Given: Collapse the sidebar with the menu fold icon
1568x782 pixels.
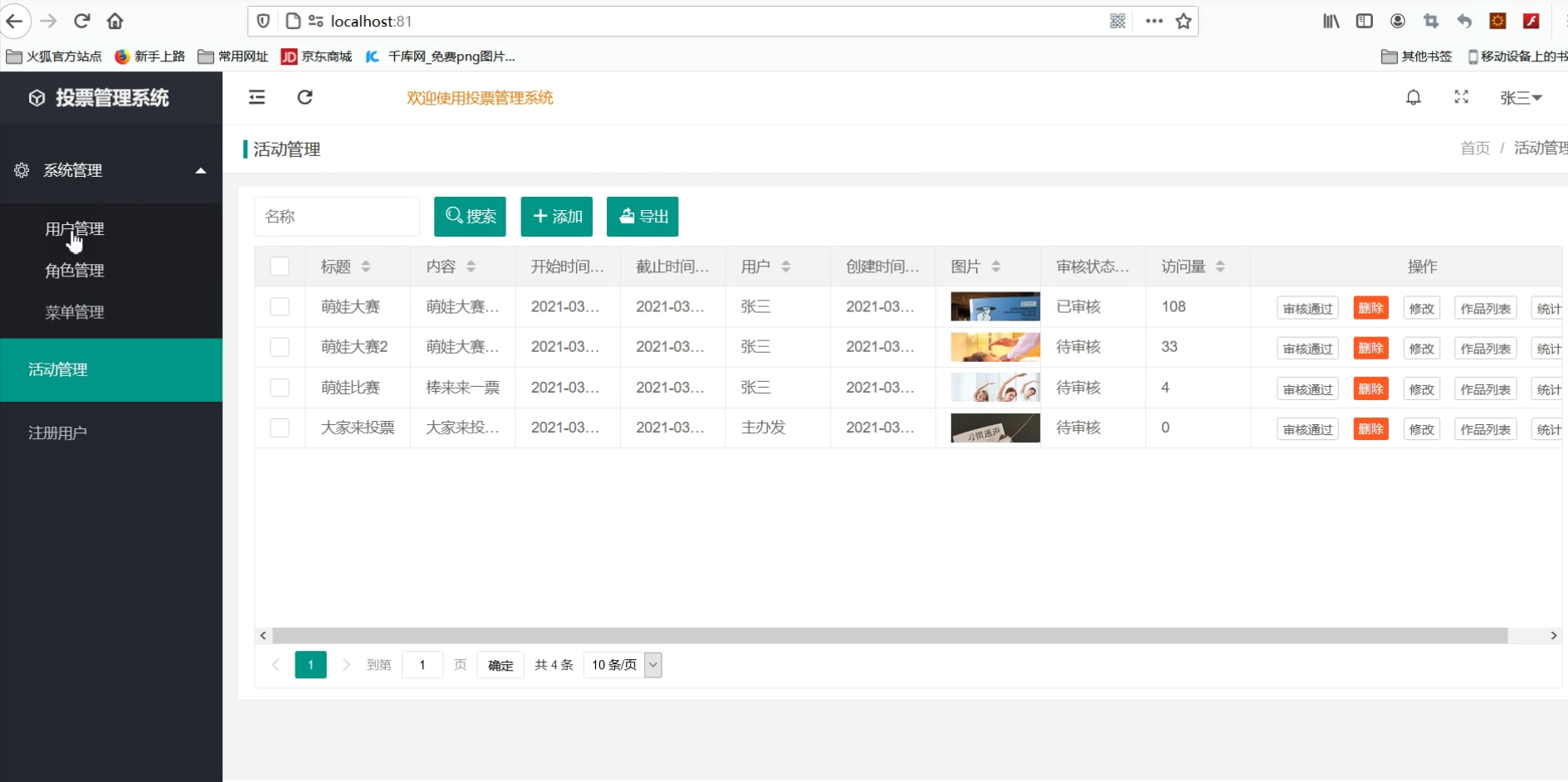Looking at the screenshot, I should (257, 97).
